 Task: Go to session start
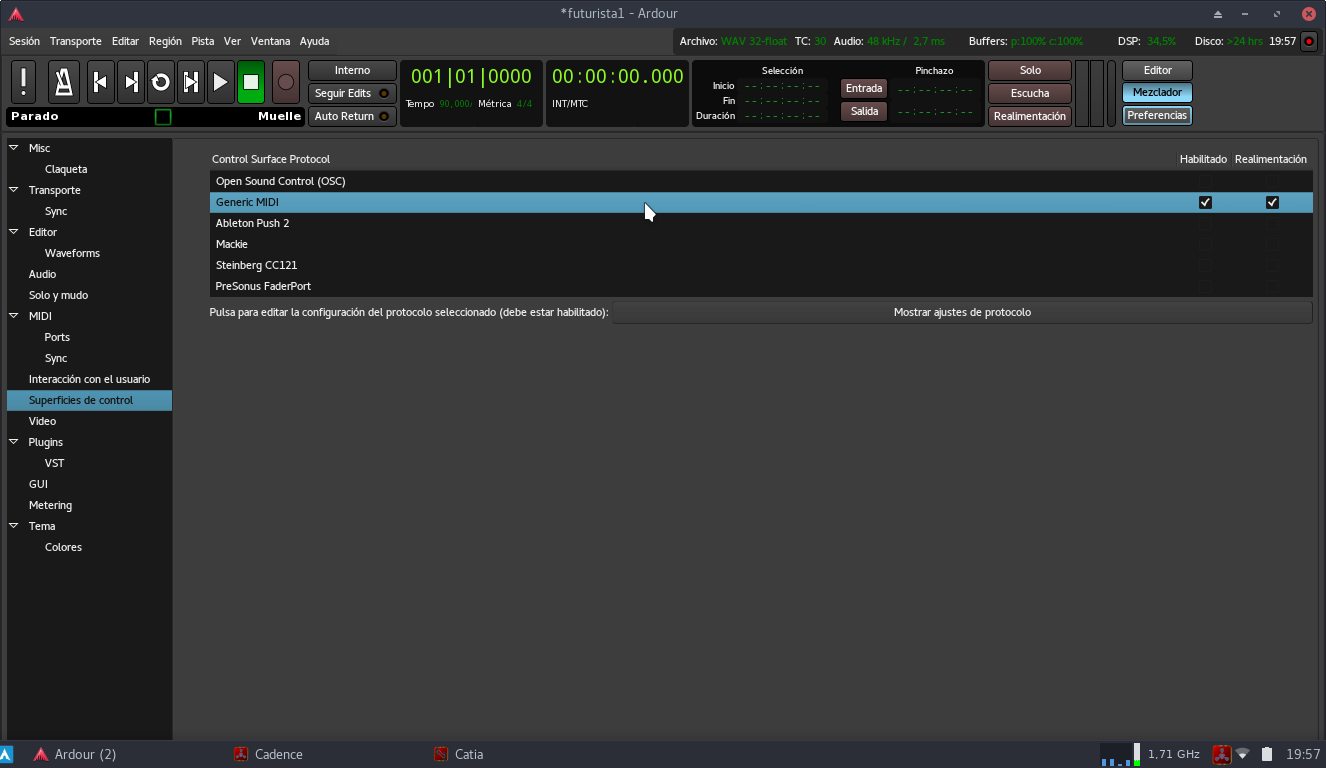pyautogui.click(x=100, y=82)
